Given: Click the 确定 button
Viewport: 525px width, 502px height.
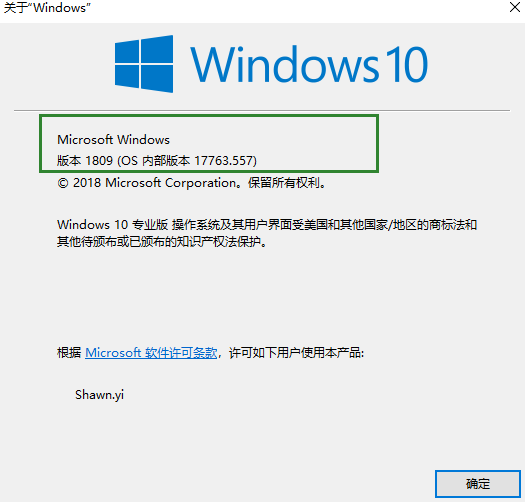Looking at the screenshot, I should click(x=478, y=484).
